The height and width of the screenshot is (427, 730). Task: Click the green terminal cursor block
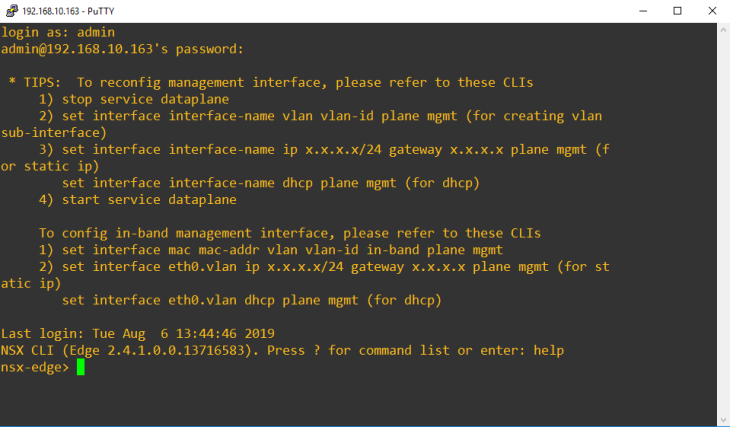click(81, 367)
